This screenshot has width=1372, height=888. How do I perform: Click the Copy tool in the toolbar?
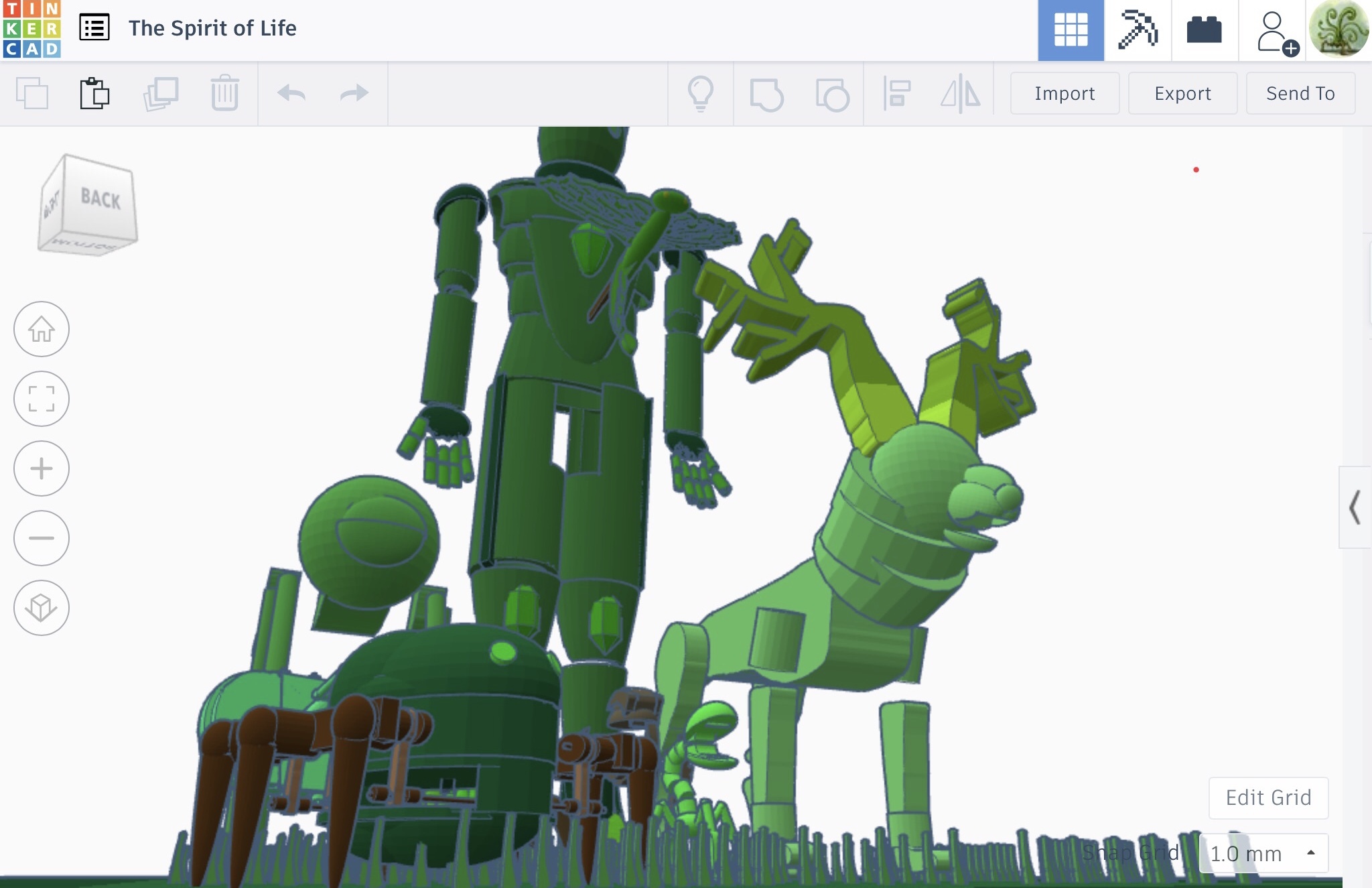[x=31, y=93]
